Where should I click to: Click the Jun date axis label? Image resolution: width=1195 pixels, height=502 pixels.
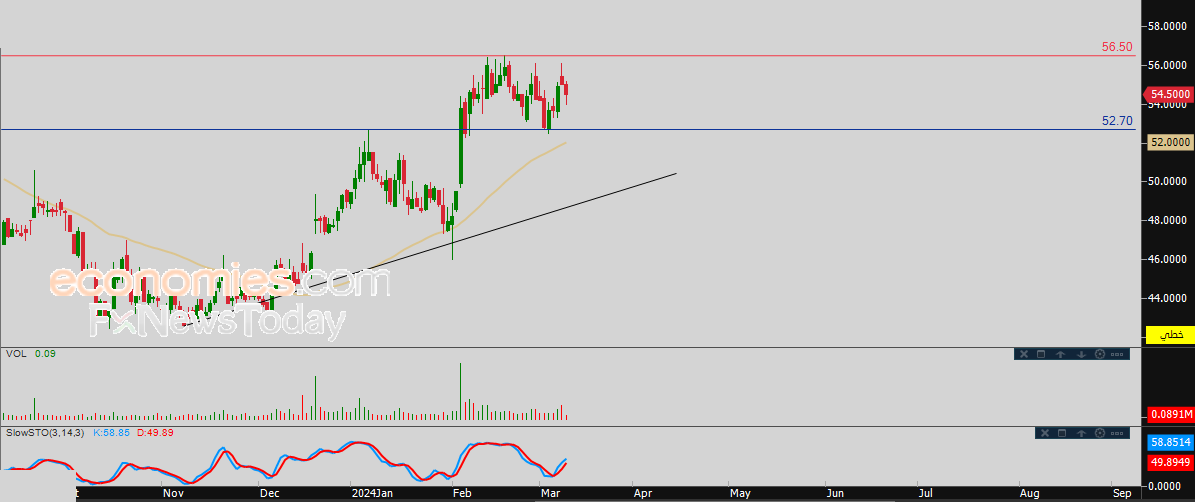click(x=835, y=494)
